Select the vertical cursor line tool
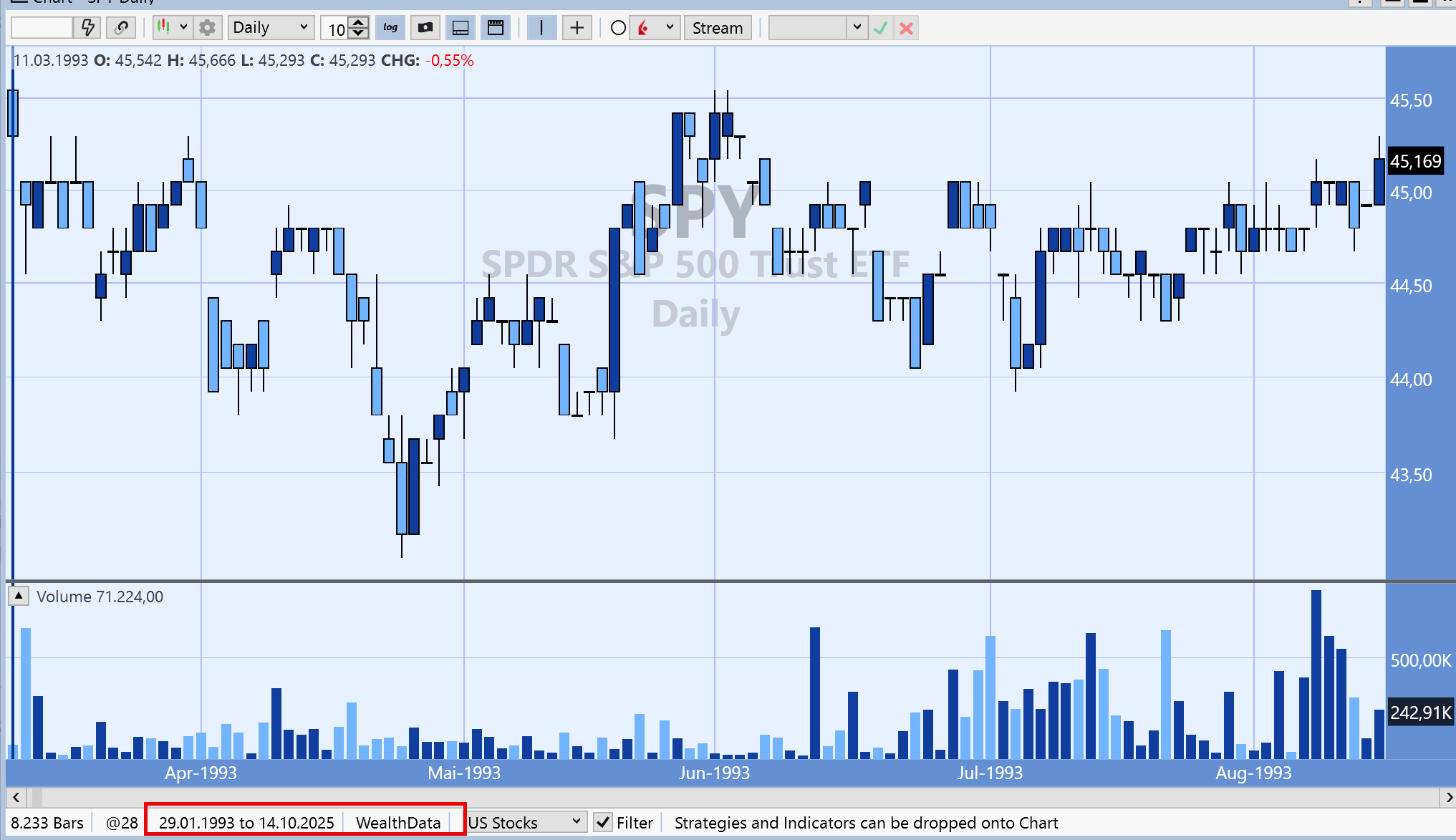 tap(541, 28)
